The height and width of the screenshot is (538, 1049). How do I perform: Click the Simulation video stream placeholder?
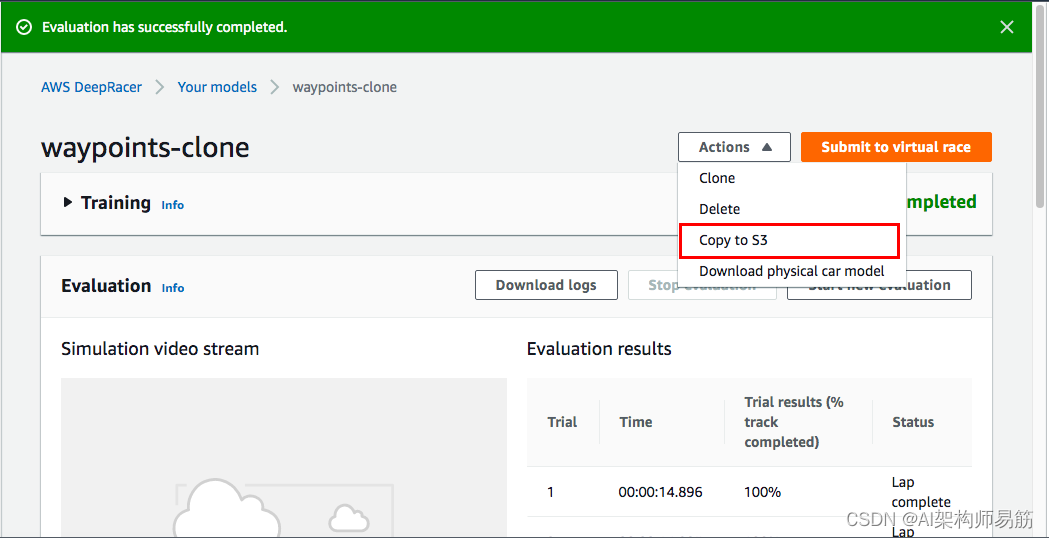pyautogui.click(x=284, y=457)
